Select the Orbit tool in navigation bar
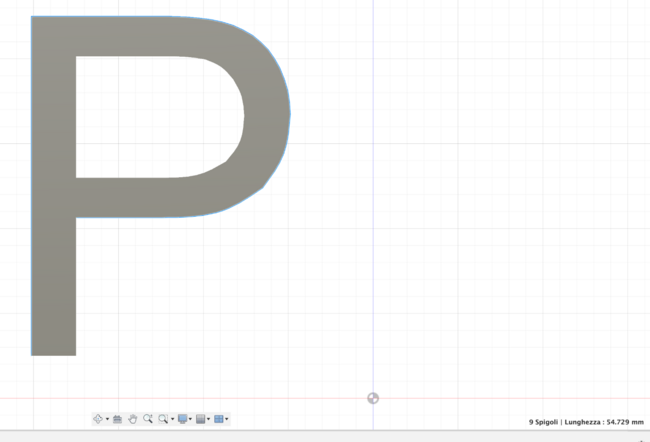 (x=98, y=419)
